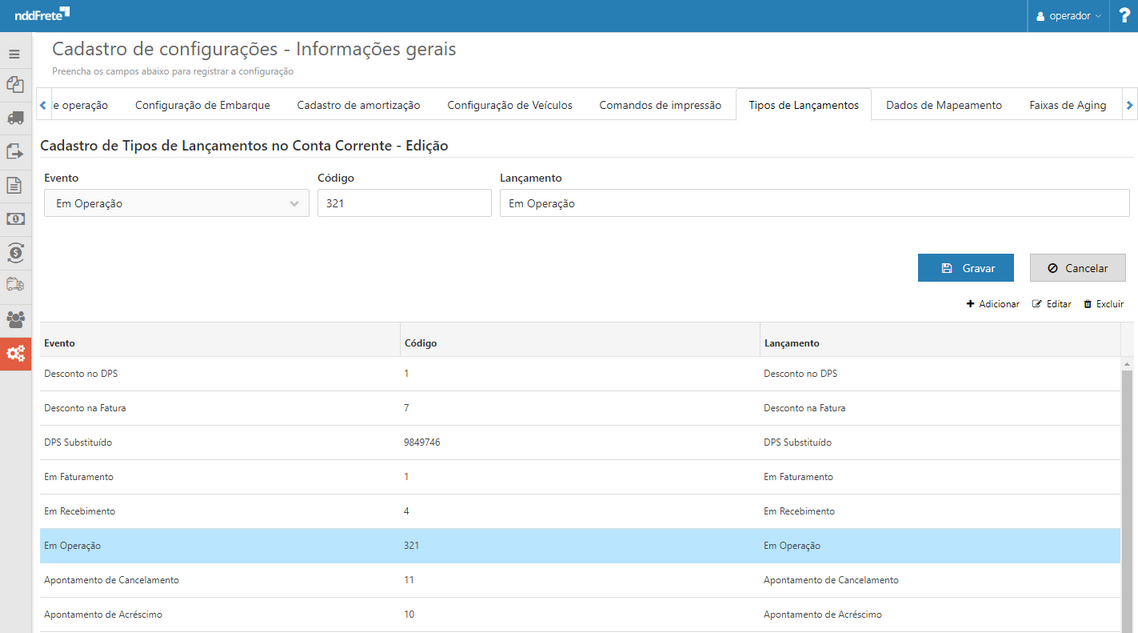
Task: Open the document sidebar icon
Action: (15, 185)
